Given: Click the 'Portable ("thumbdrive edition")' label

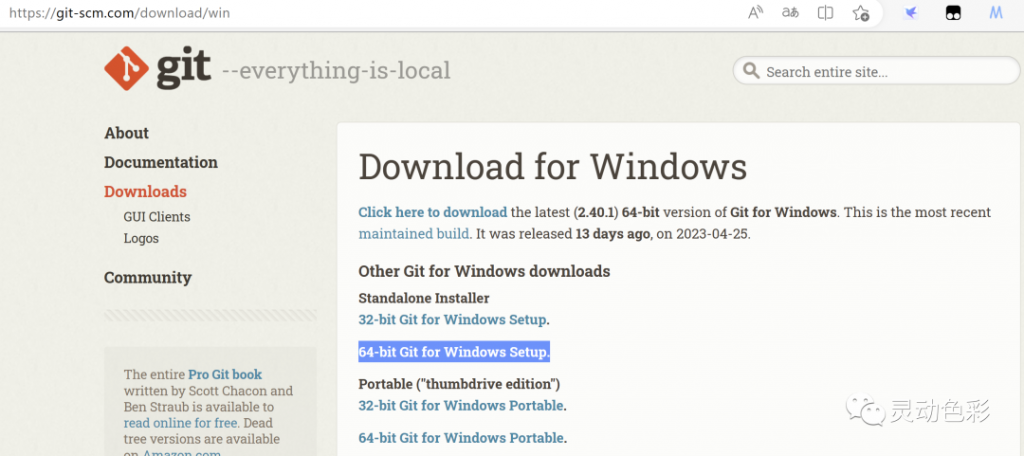Looking at the screenshot, I should [459, 384].
